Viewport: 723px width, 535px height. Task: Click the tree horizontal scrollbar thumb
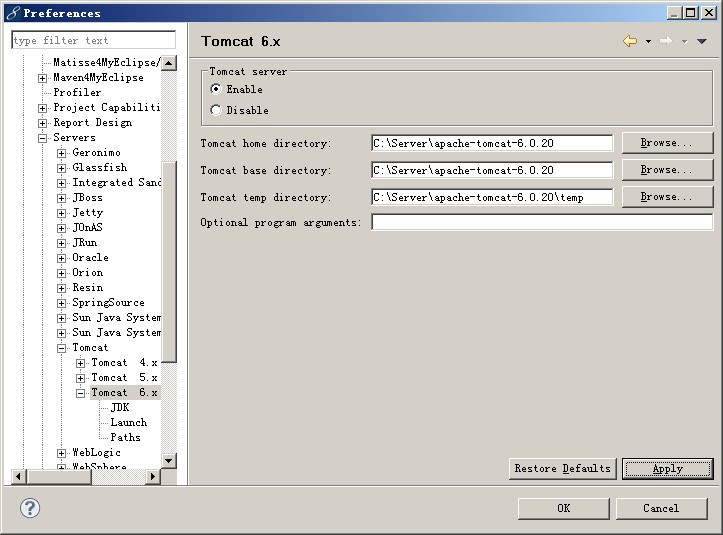click(59, 476)
